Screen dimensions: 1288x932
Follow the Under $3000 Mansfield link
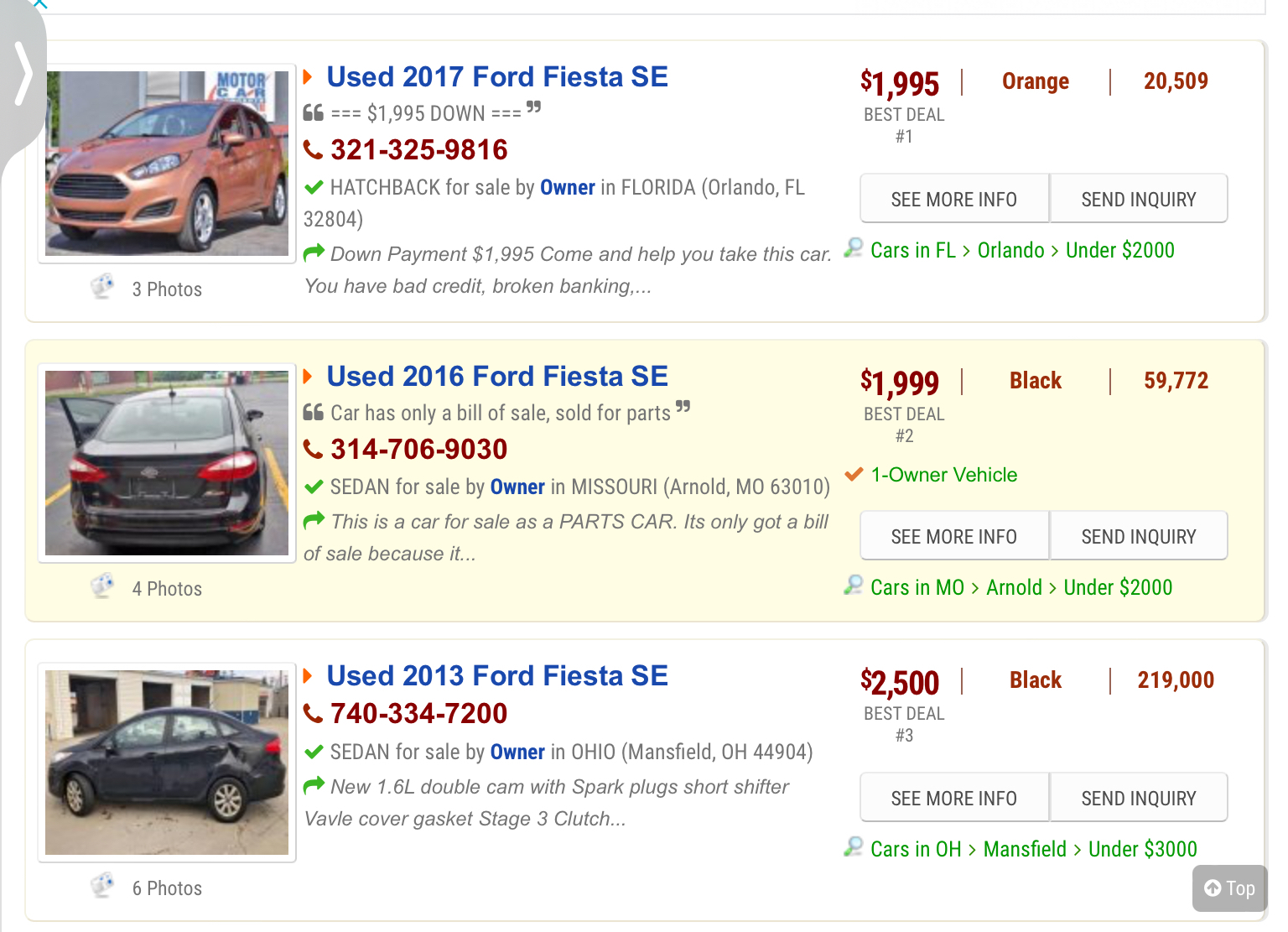[x=1142, y=849]
